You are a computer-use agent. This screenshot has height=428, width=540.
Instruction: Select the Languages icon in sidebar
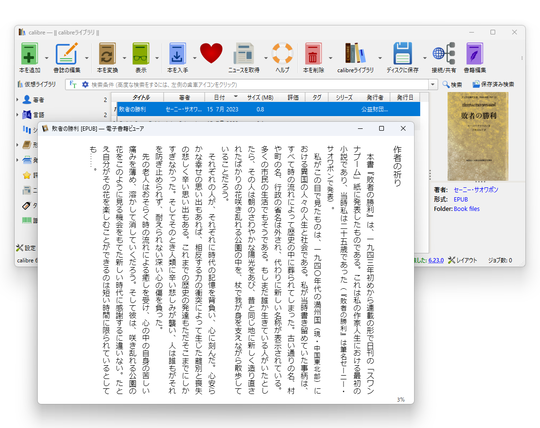click(27, 114)
